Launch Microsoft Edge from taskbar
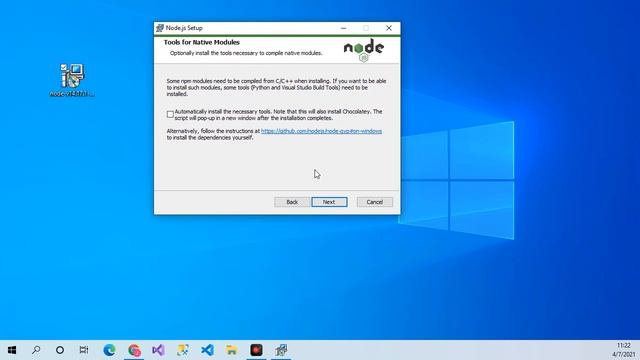640x360 pixels. (x=109, y=350)
